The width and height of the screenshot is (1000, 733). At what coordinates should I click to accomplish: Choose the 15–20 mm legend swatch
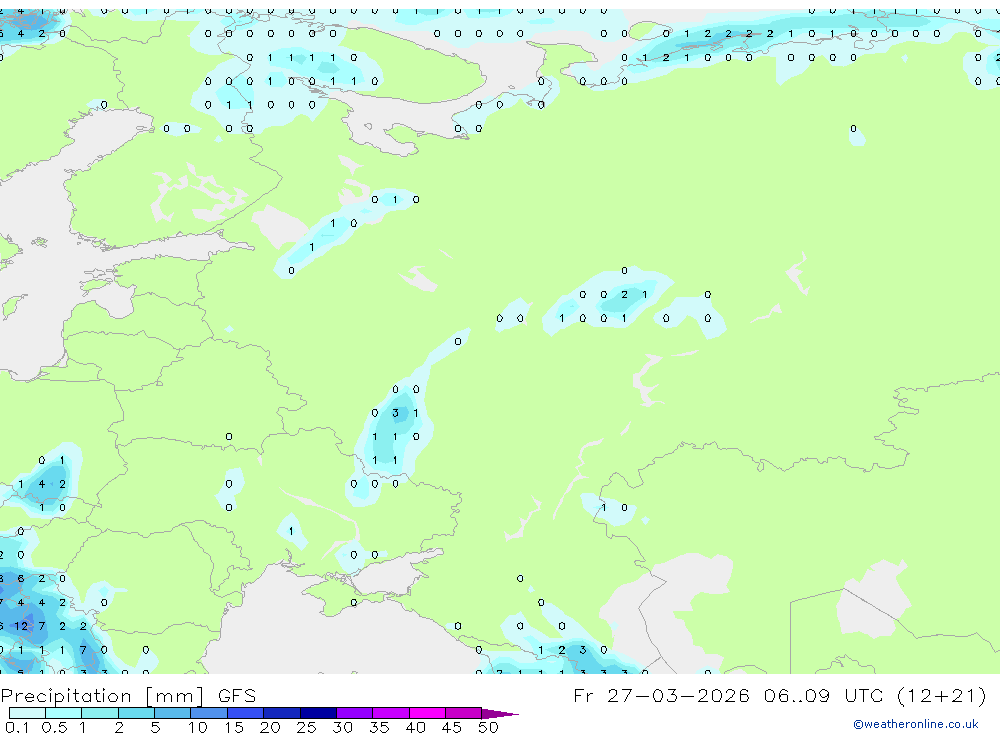pyautogui.click(x=246, y=713)
